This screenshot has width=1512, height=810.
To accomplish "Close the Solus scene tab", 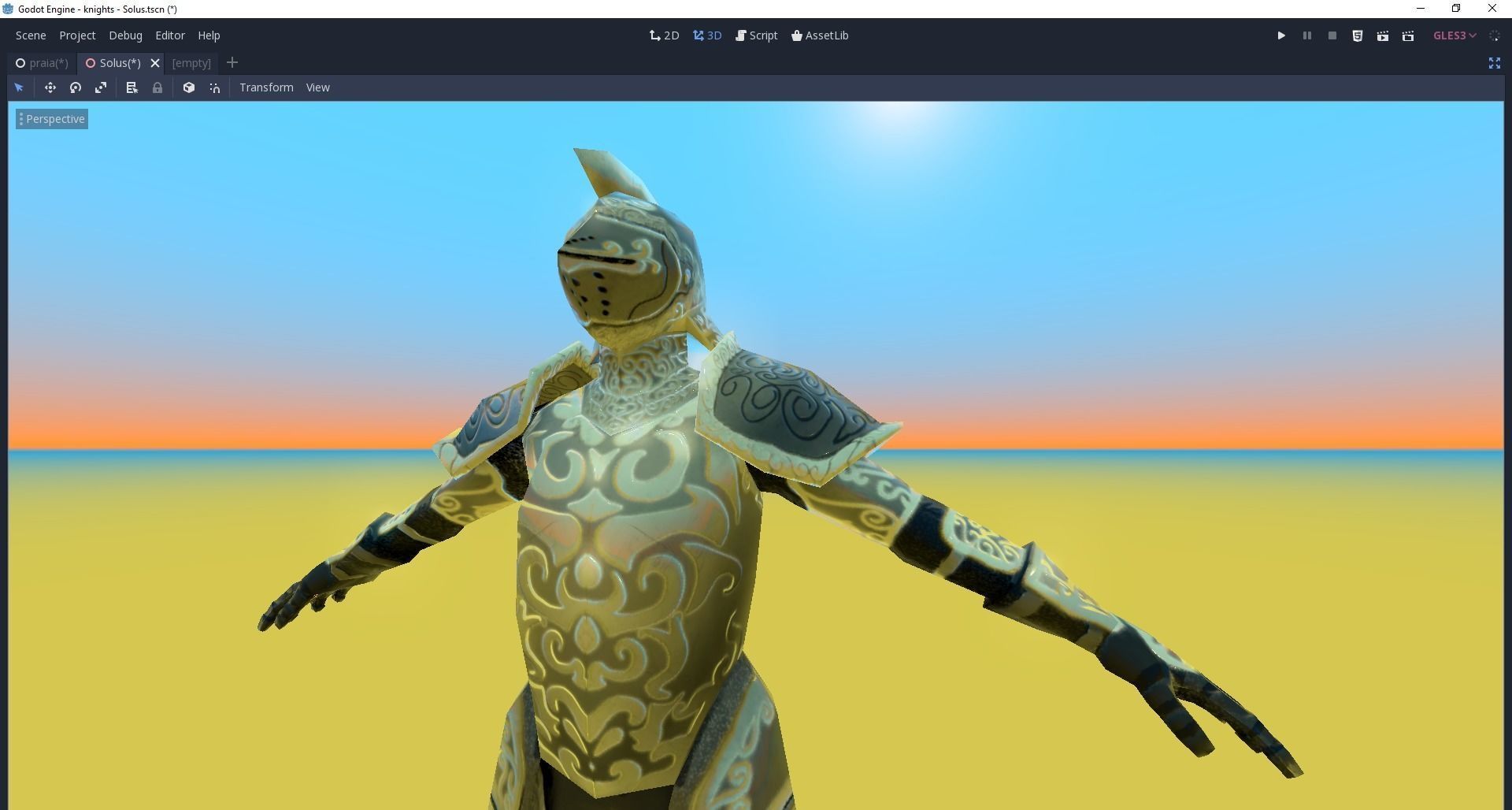I will (x=155, y=63).
